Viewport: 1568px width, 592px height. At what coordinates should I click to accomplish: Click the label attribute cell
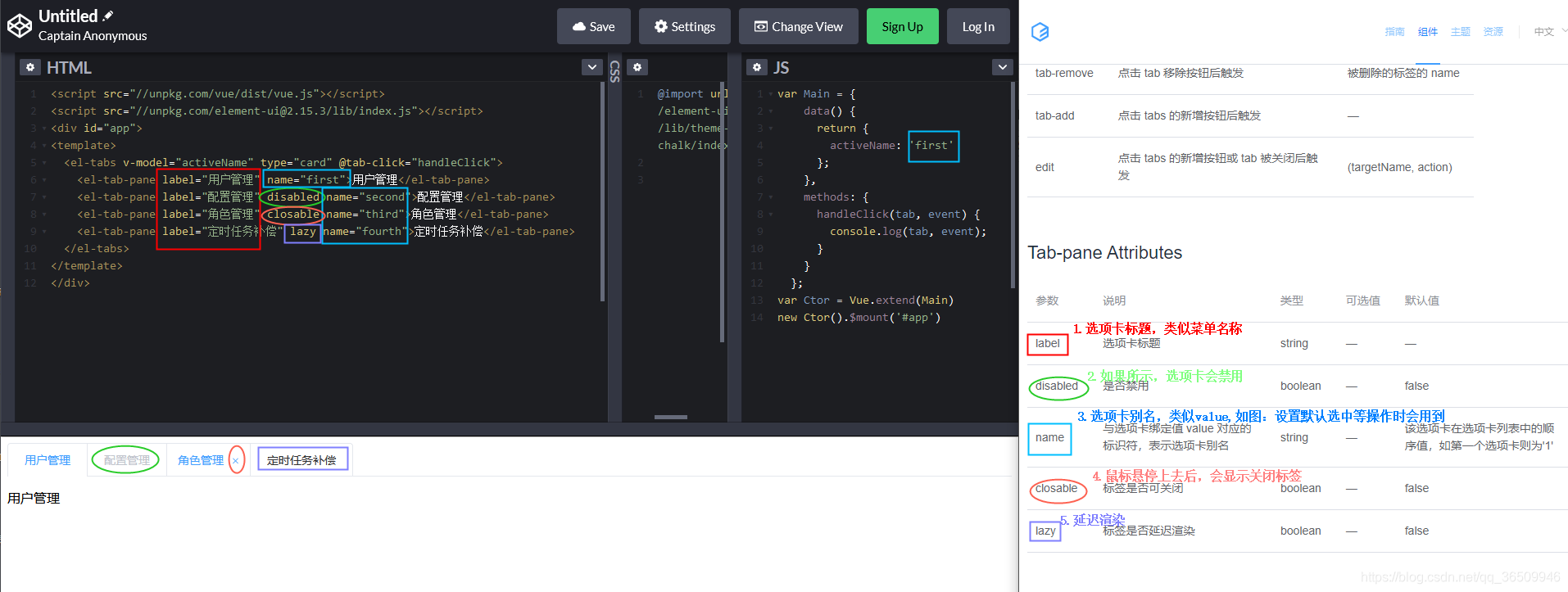[1047, 343]
